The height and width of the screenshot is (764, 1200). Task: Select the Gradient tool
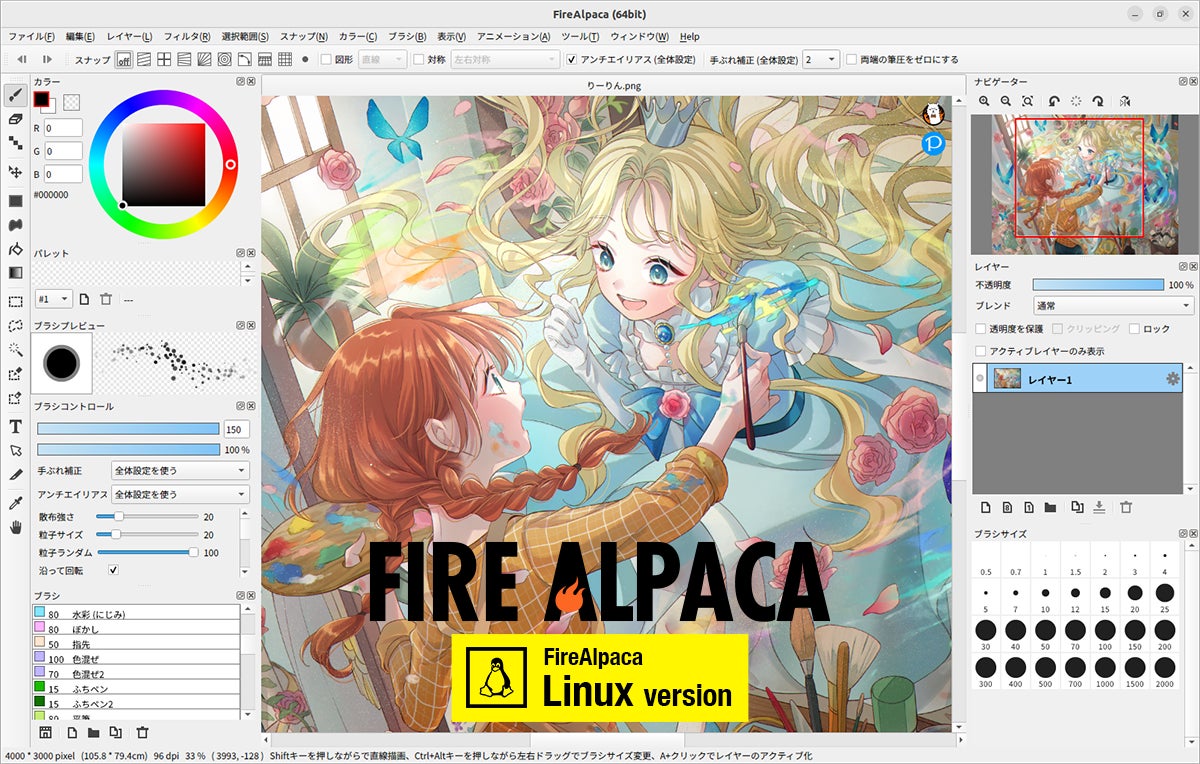(15, 272)
